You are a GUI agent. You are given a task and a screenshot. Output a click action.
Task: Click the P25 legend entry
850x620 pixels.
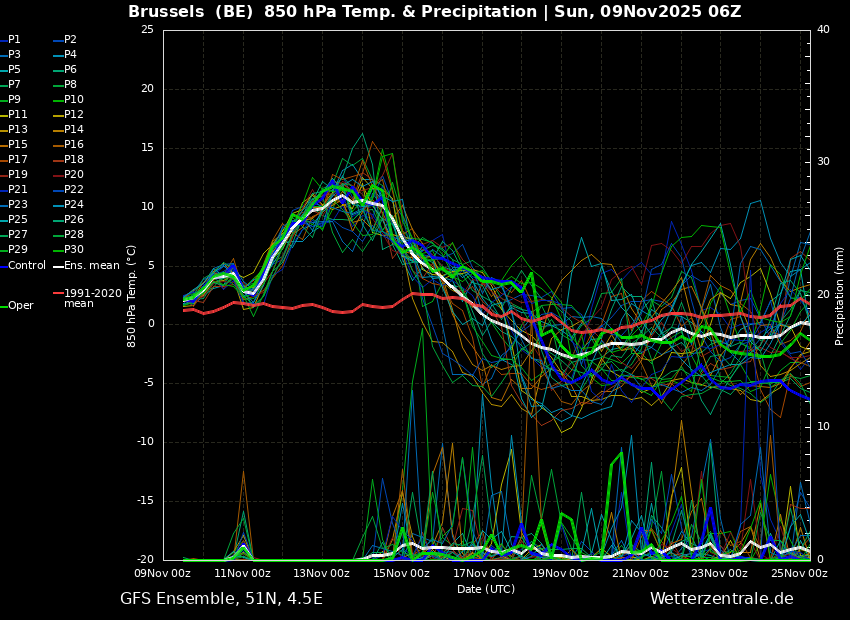coord(17,219)
